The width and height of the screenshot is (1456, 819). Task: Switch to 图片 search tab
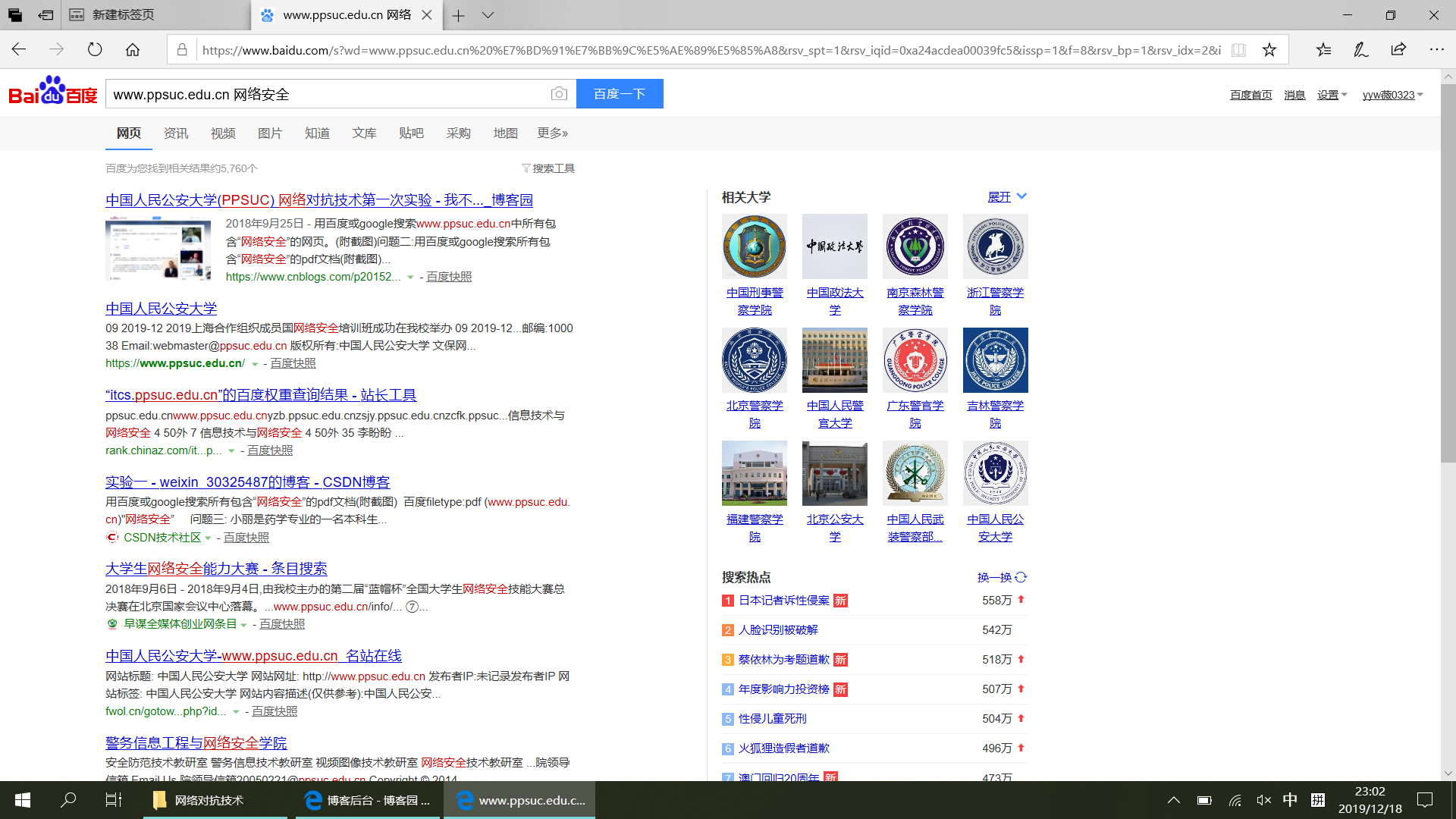(269, 133)
